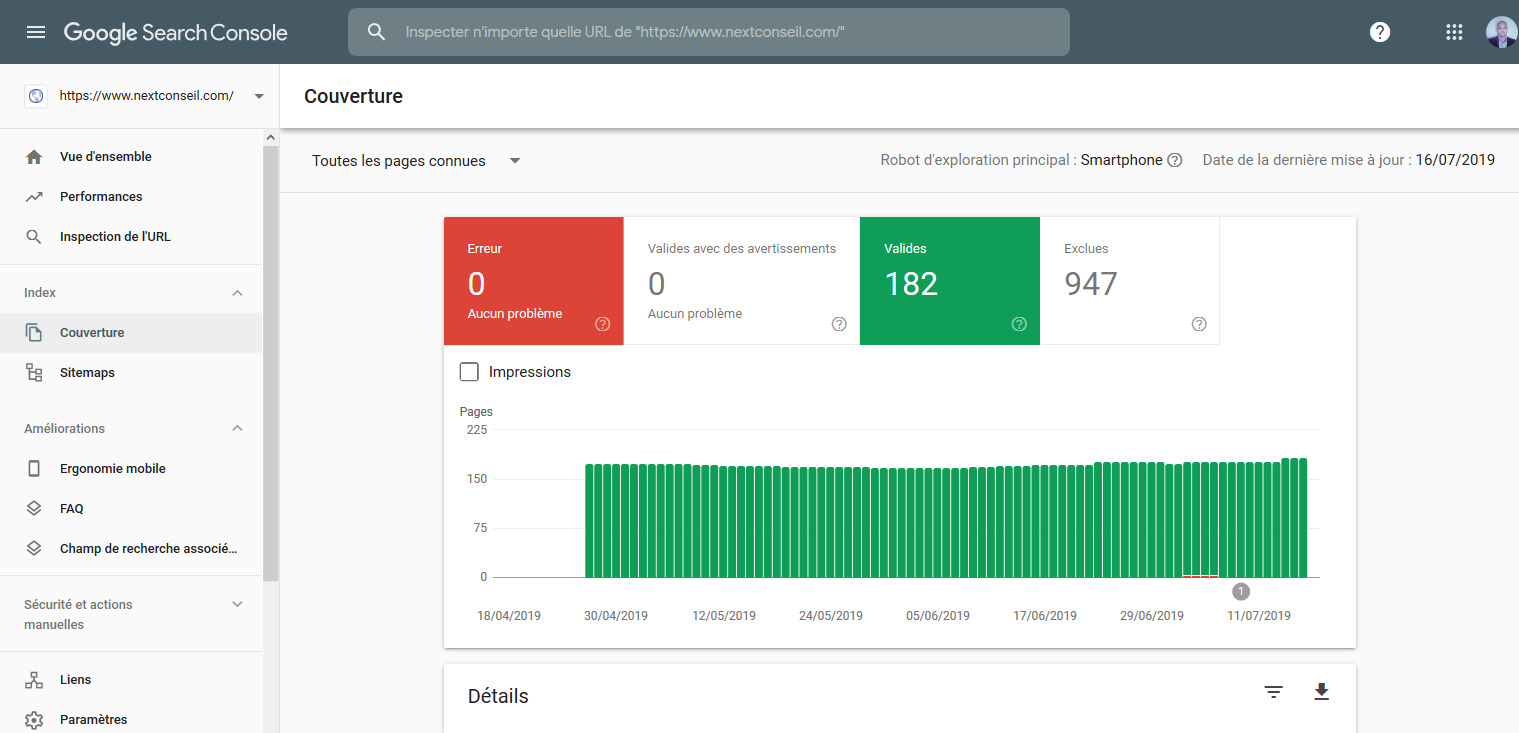Open the filter icon in Détails
The height and width of the screenshot is (733, 1519).
click(1273, 692)
